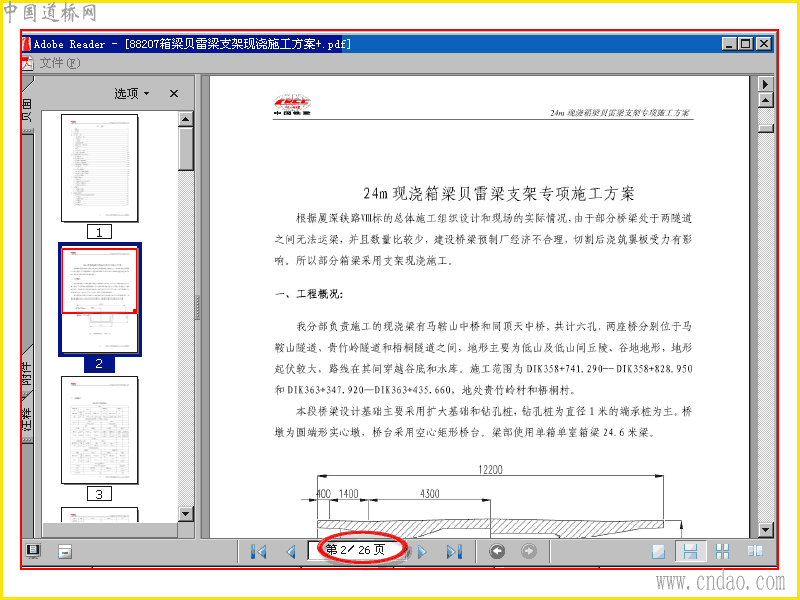Close the pages thumbnail panel
800x600 pixels.
coord(174,93)
